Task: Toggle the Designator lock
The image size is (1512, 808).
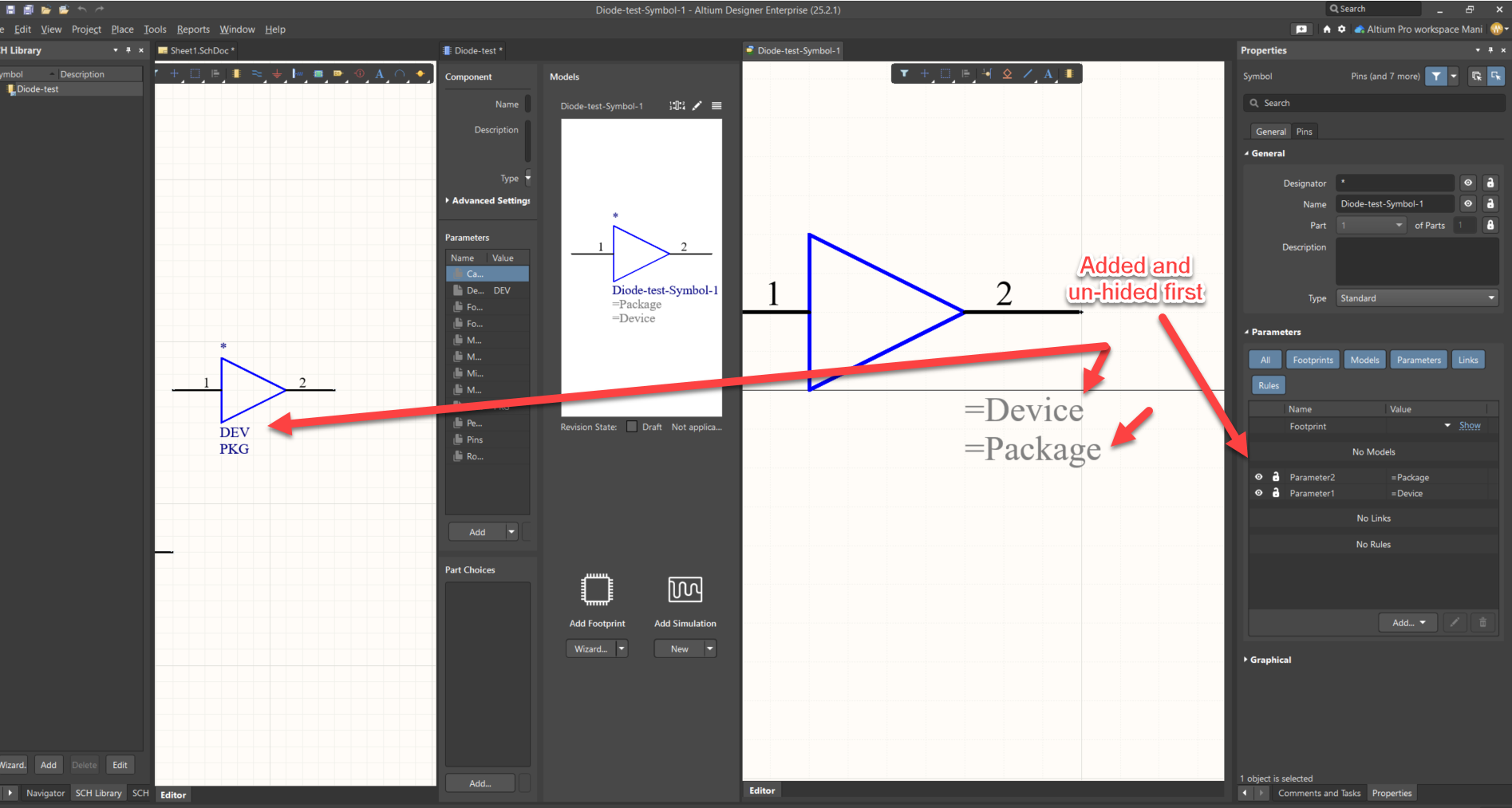Action: tap(1490, 183)
